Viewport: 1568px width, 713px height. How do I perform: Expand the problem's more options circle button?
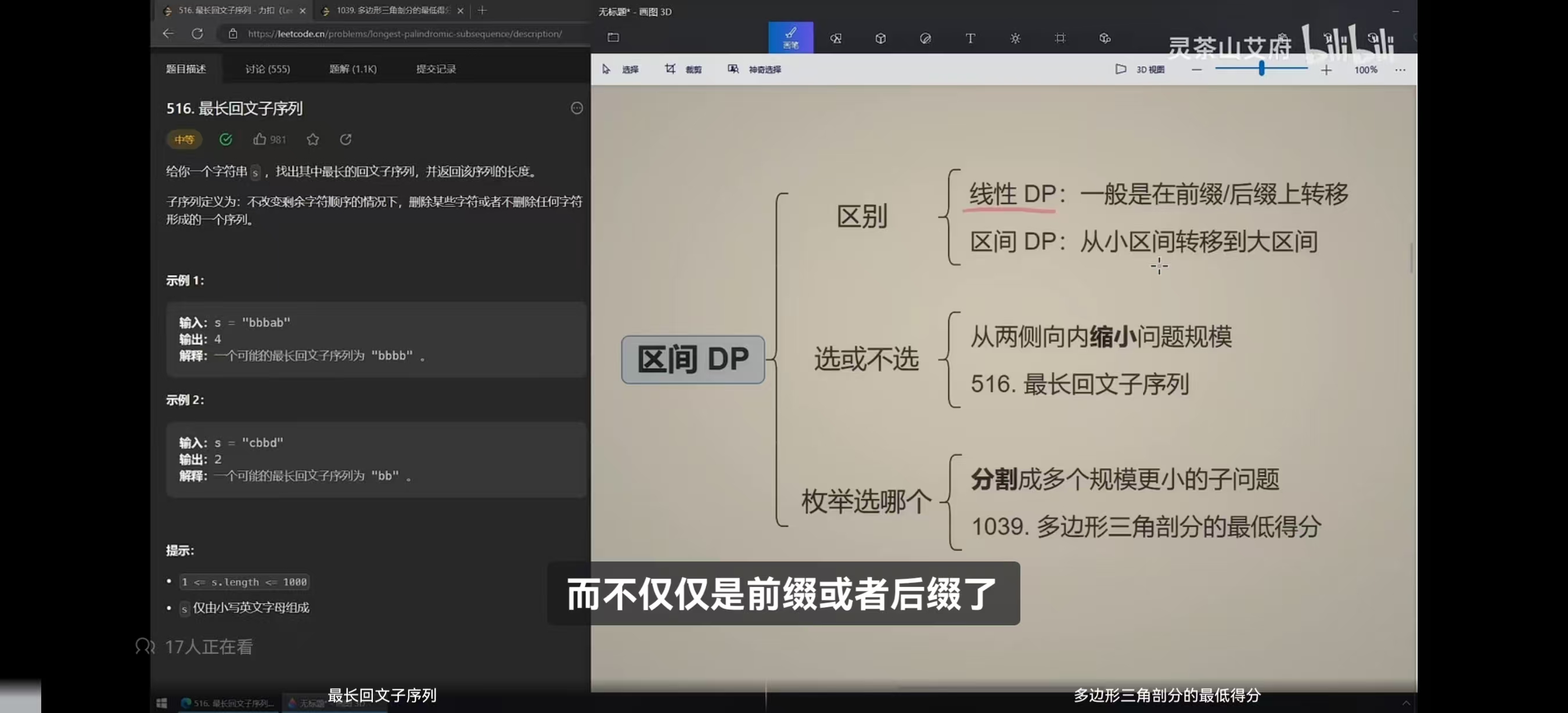point(577,109)
